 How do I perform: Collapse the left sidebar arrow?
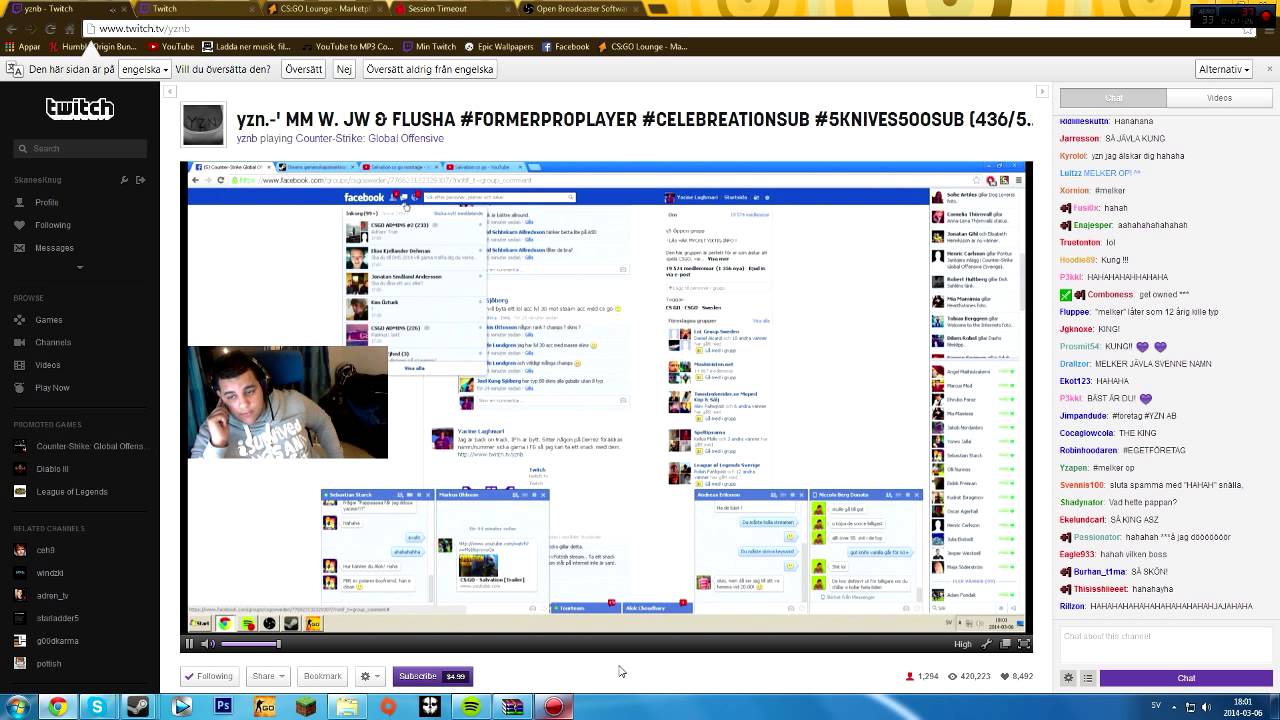coord(170,91)
